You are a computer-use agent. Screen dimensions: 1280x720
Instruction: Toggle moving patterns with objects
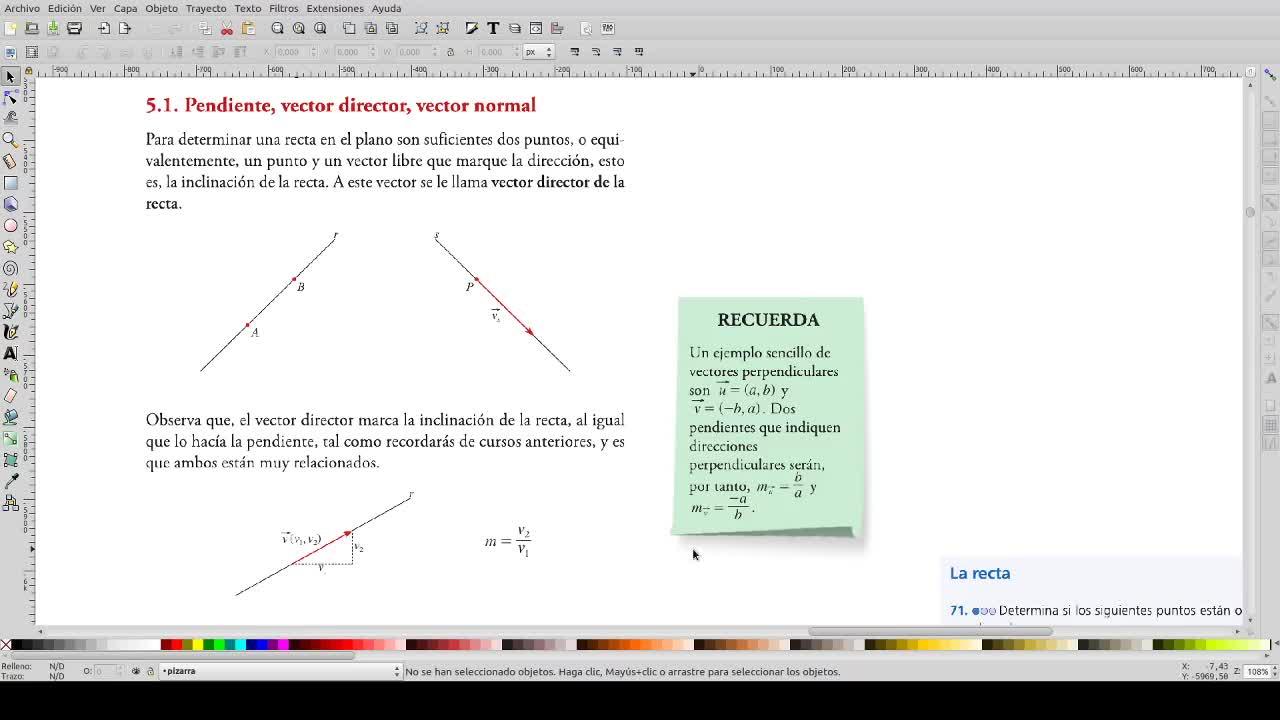[x=639, y=52]
